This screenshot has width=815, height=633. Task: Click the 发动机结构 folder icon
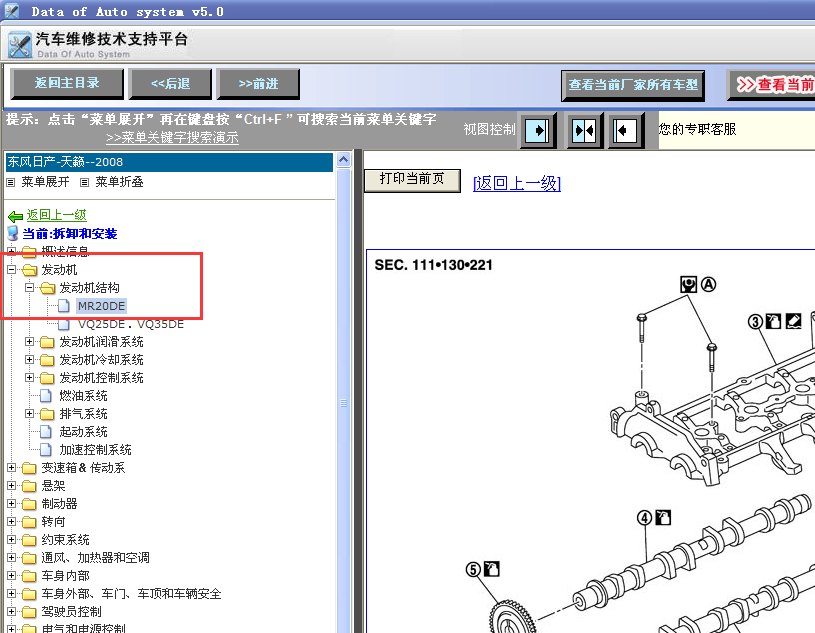(x=47, y=288)
